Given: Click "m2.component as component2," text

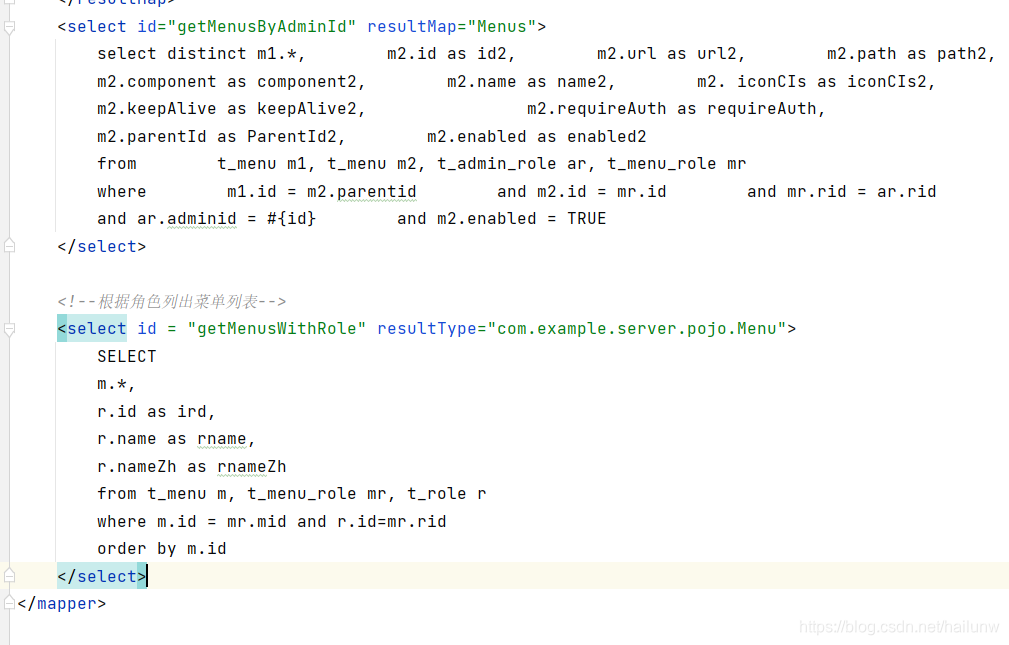Looking at the screenshot, I should [x=232, y=82].
